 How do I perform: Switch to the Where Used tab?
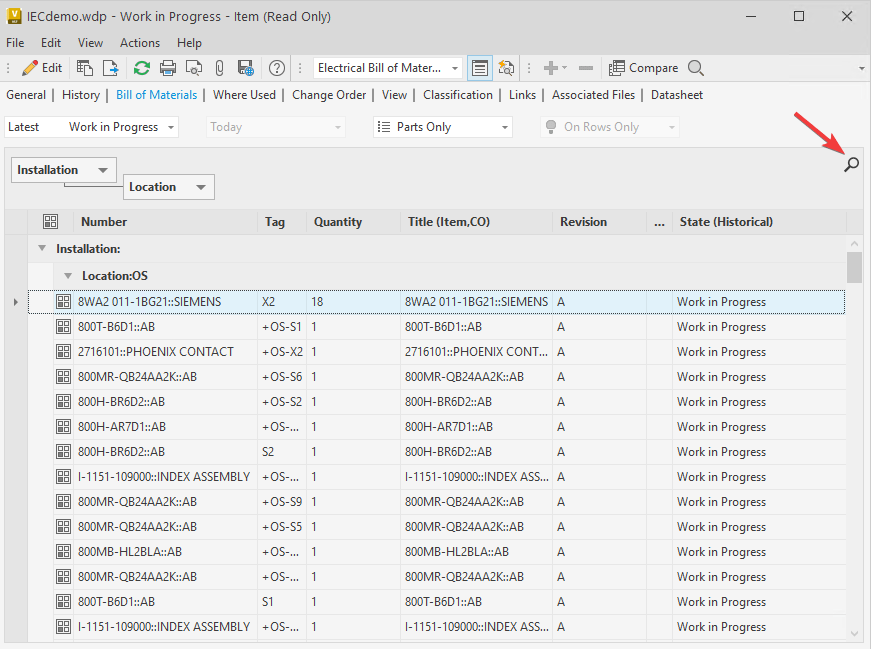(244, 95)
